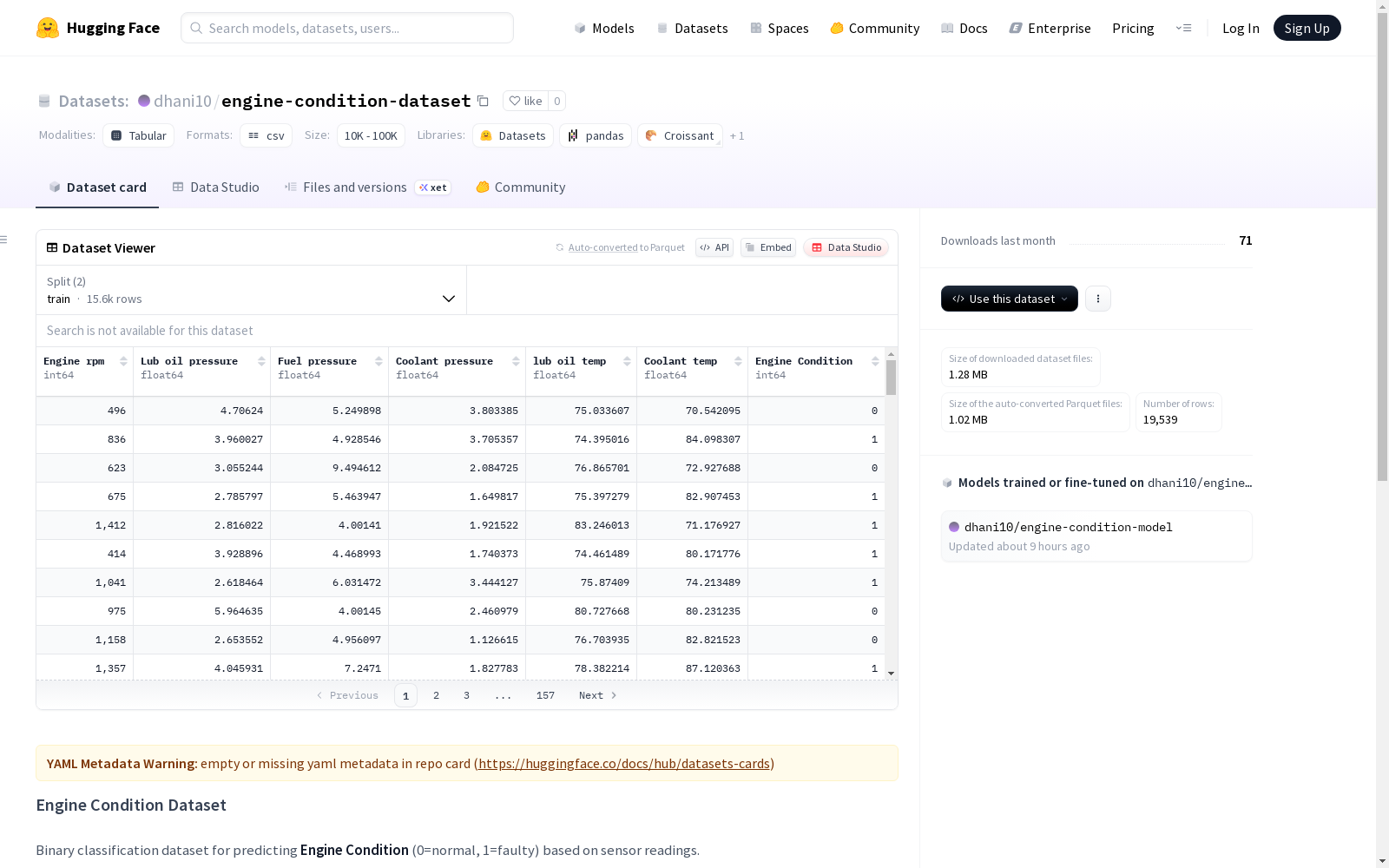
Task: Click the API button in Dataset Viewer
Action: click(714, 247)
